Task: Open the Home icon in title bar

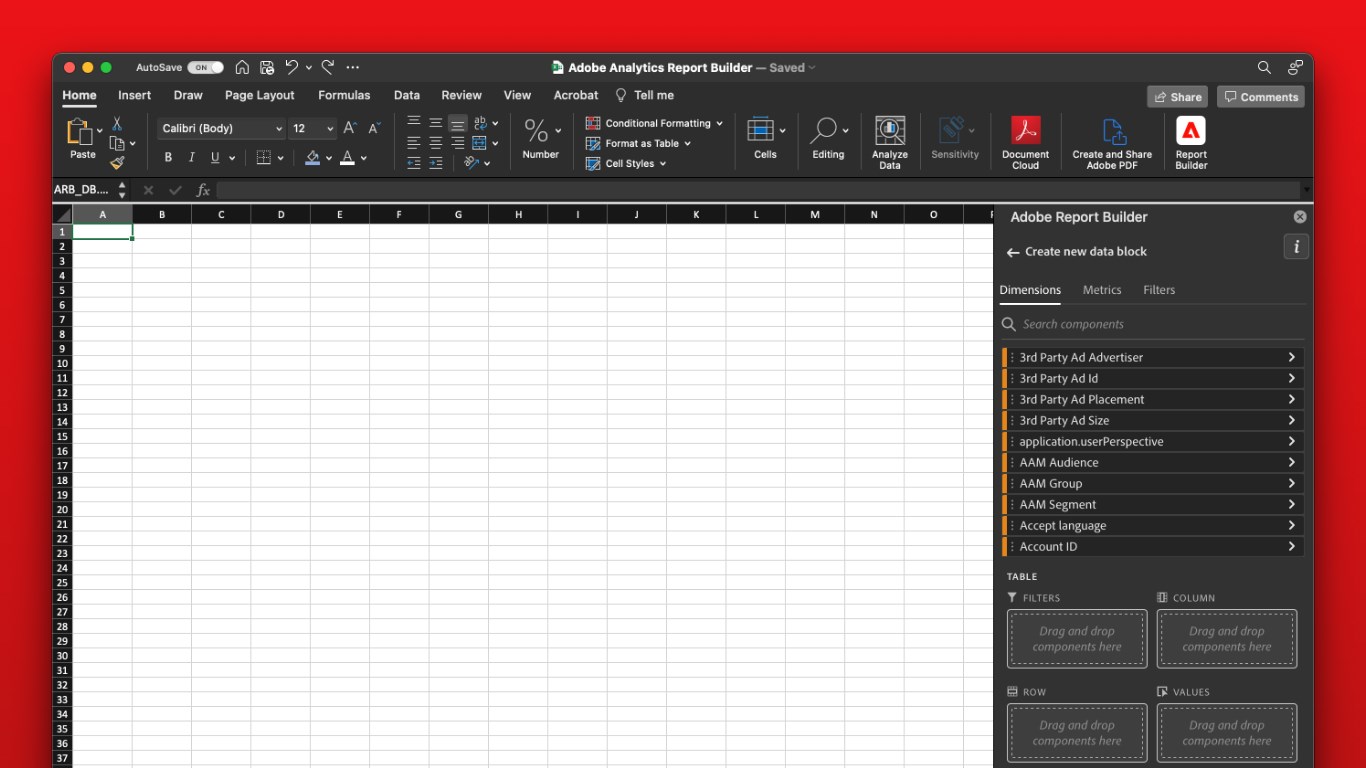Action: 242,67
